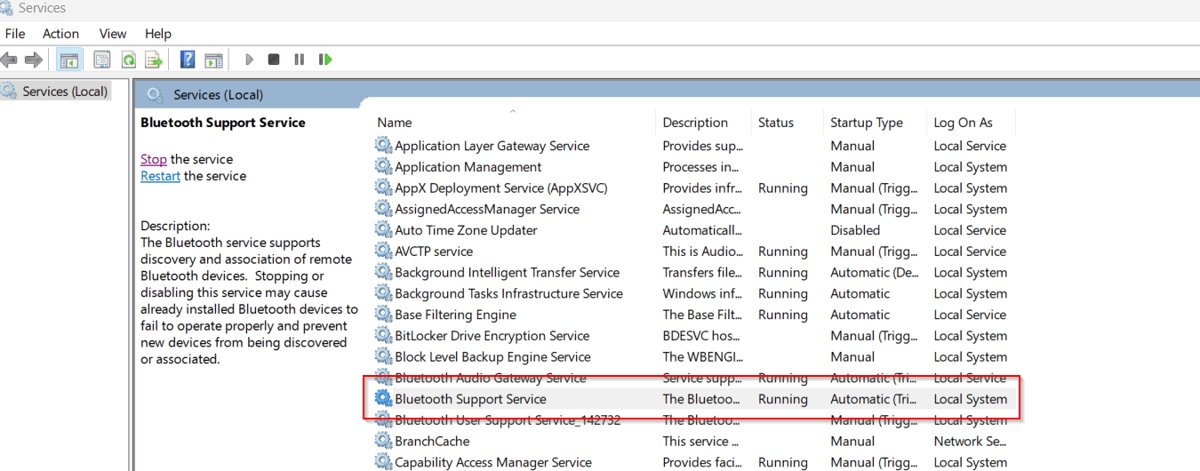Viewport: 1200px width, 471px height.
Task: Select the Bluetooth Support Service row name
Action: (x=470, y=398)
